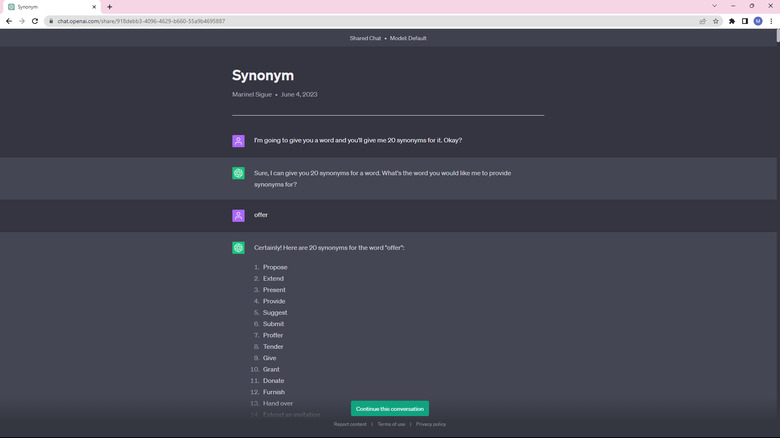Viewport: 780px width, 438px height.
Task: Share this page from the address bar
Action: click(x=702, y=21)
